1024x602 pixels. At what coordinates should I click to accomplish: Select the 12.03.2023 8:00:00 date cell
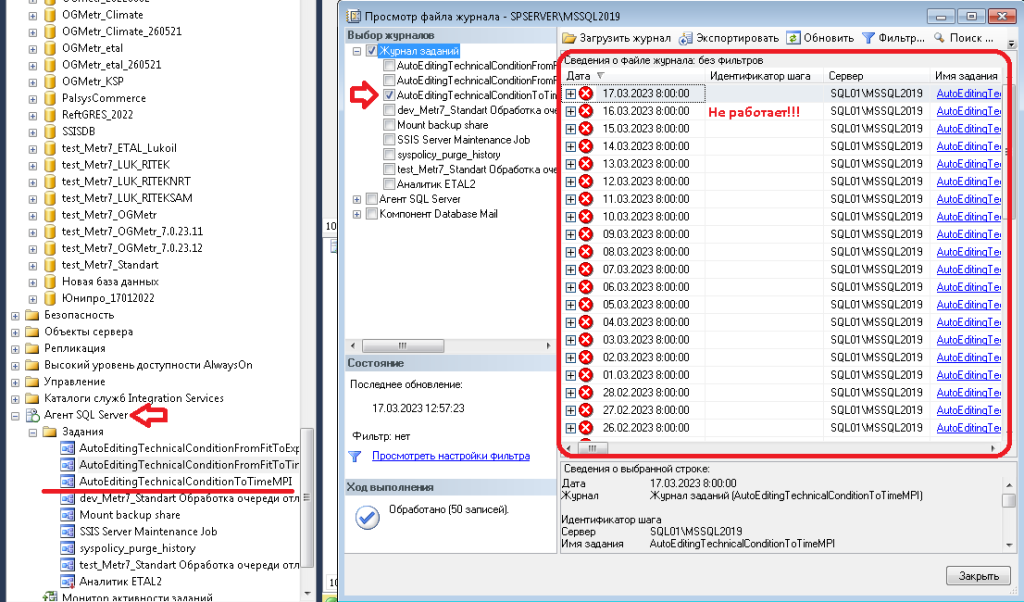click(x=645, y=182)
